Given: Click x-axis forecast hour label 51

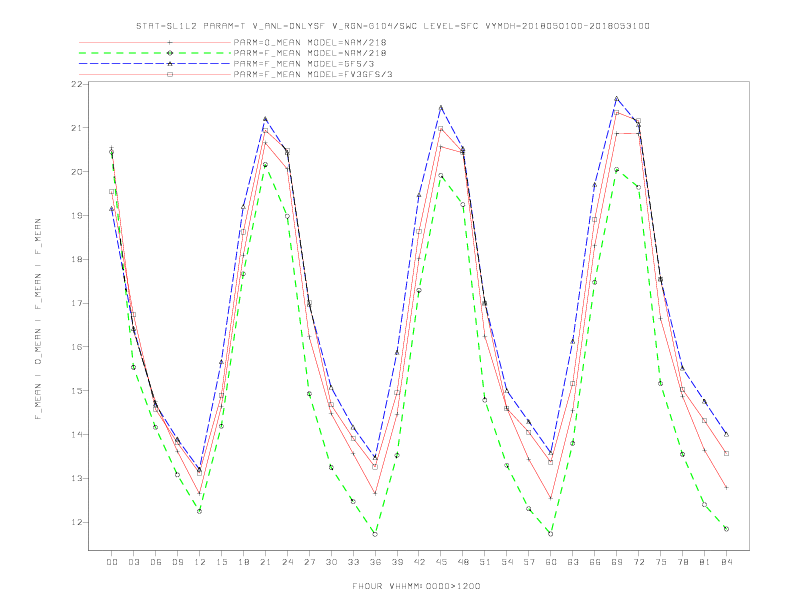Looking at the screenshot, I should (x=485, y=562).
